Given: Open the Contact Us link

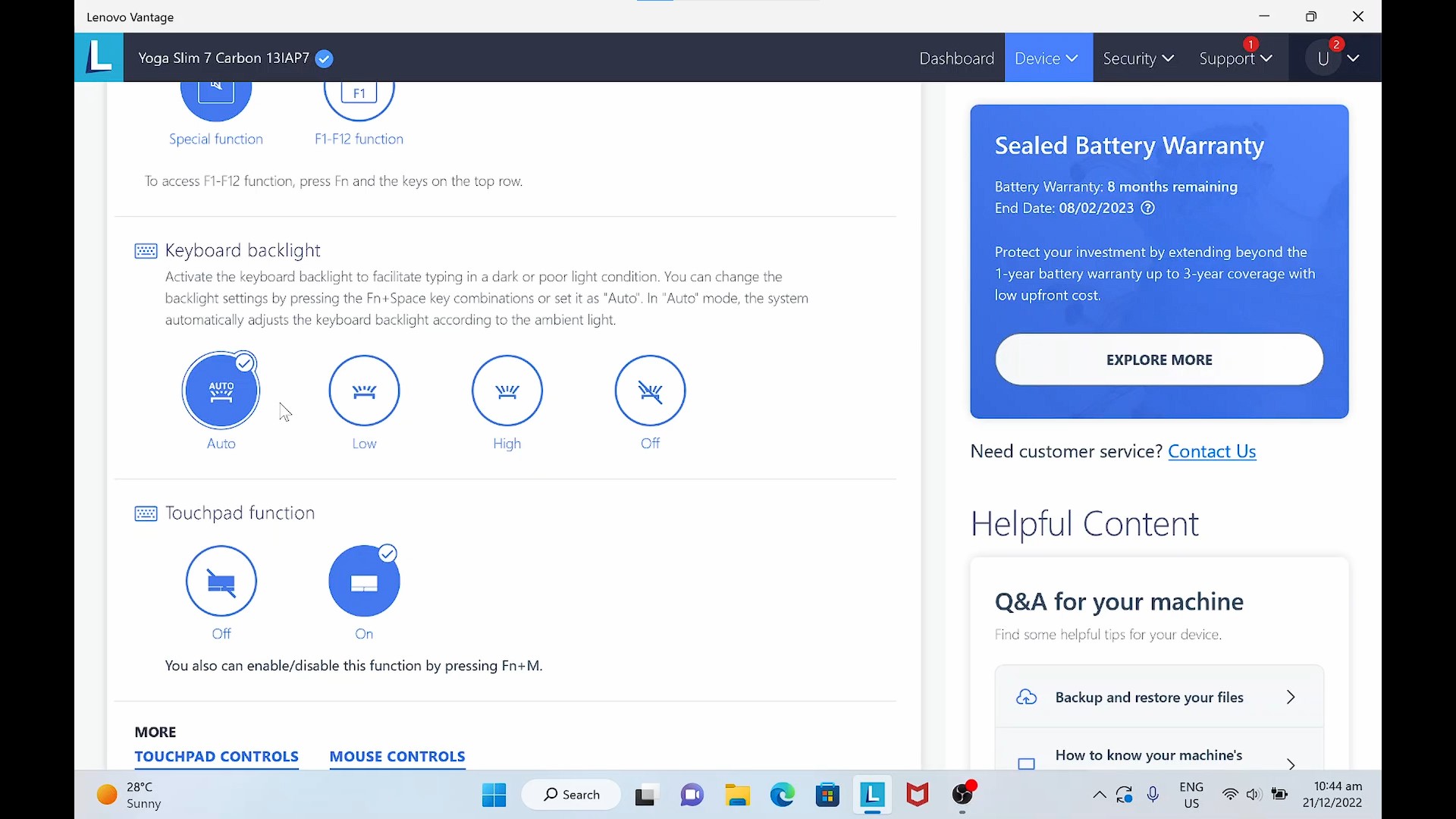Looking at the screenshot, I should click(1212, 451).
